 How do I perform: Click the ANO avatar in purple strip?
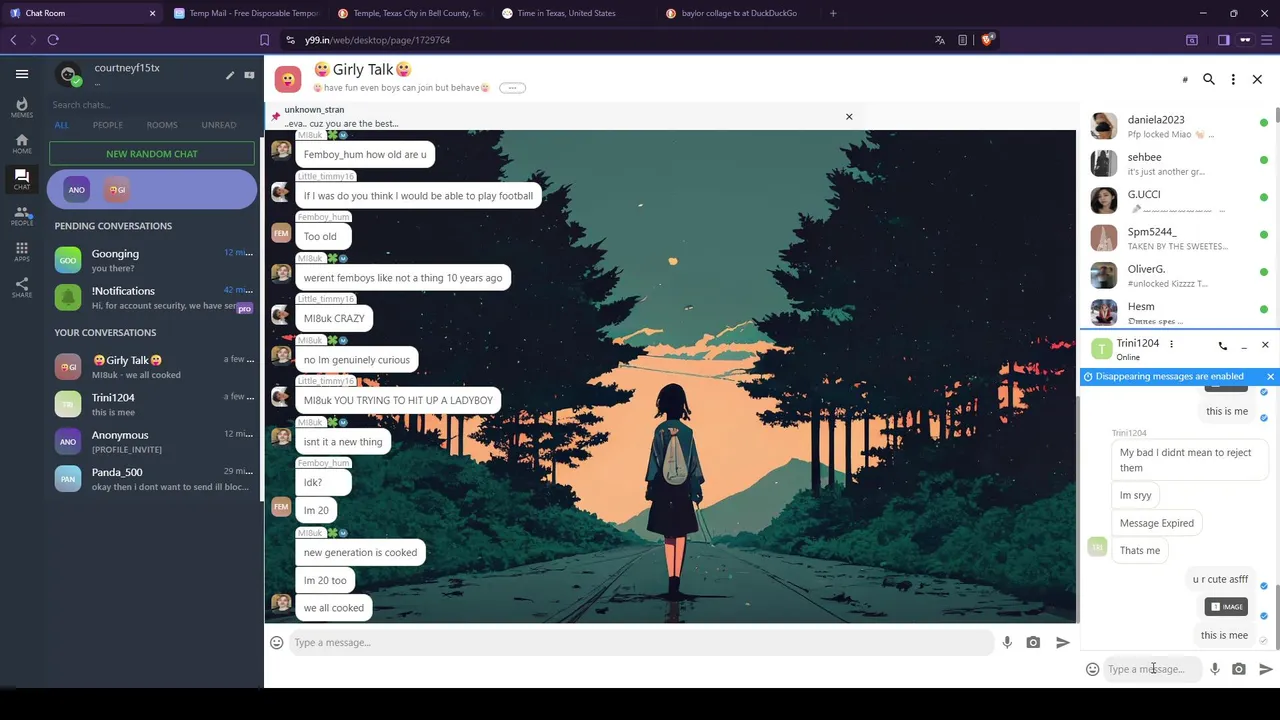77,189
